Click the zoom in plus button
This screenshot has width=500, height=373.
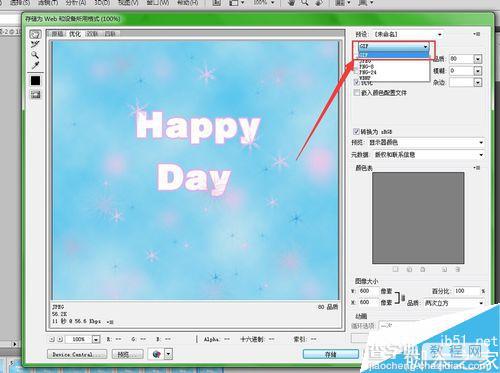click(60, 339)
